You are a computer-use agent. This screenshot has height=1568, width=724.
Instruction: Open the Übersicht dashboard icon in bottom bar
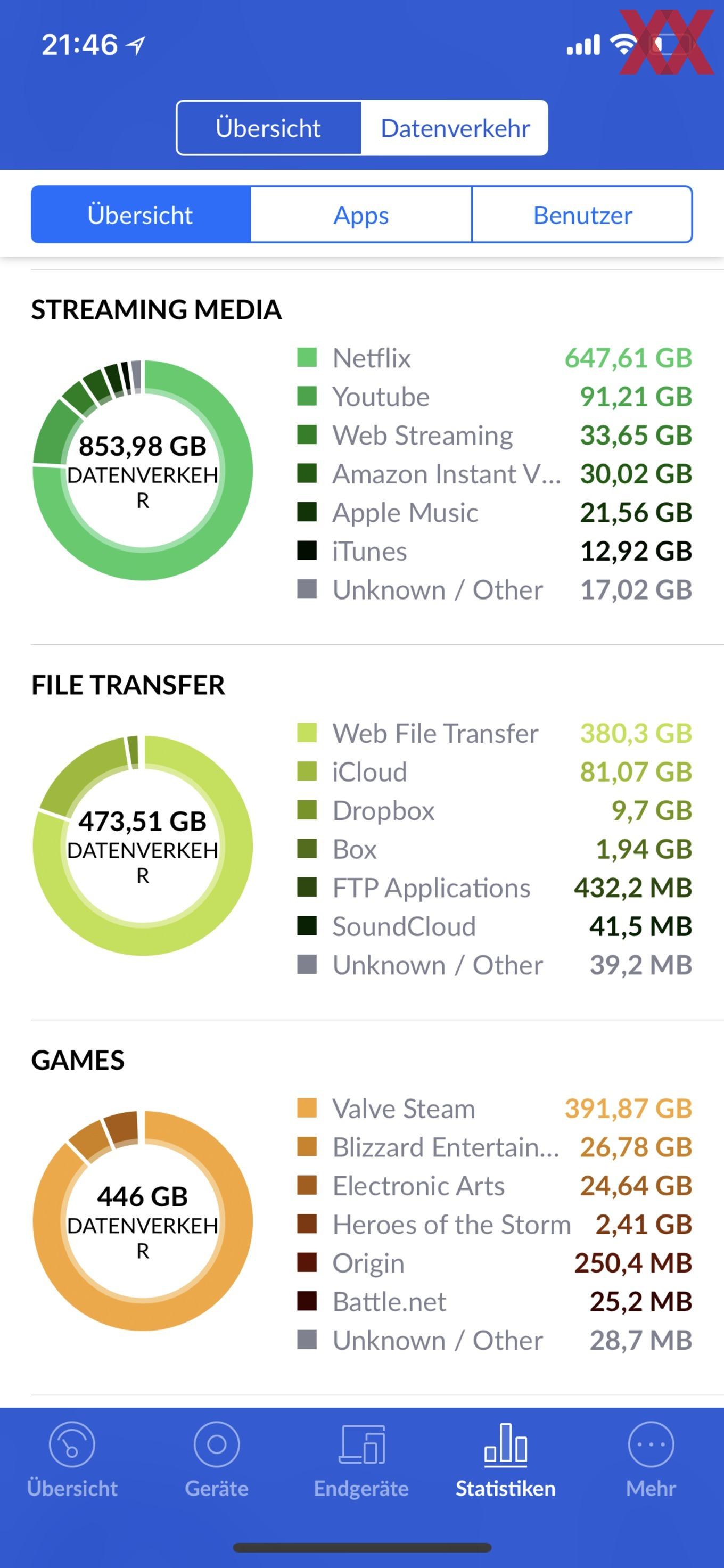(x=72, y=1444)
